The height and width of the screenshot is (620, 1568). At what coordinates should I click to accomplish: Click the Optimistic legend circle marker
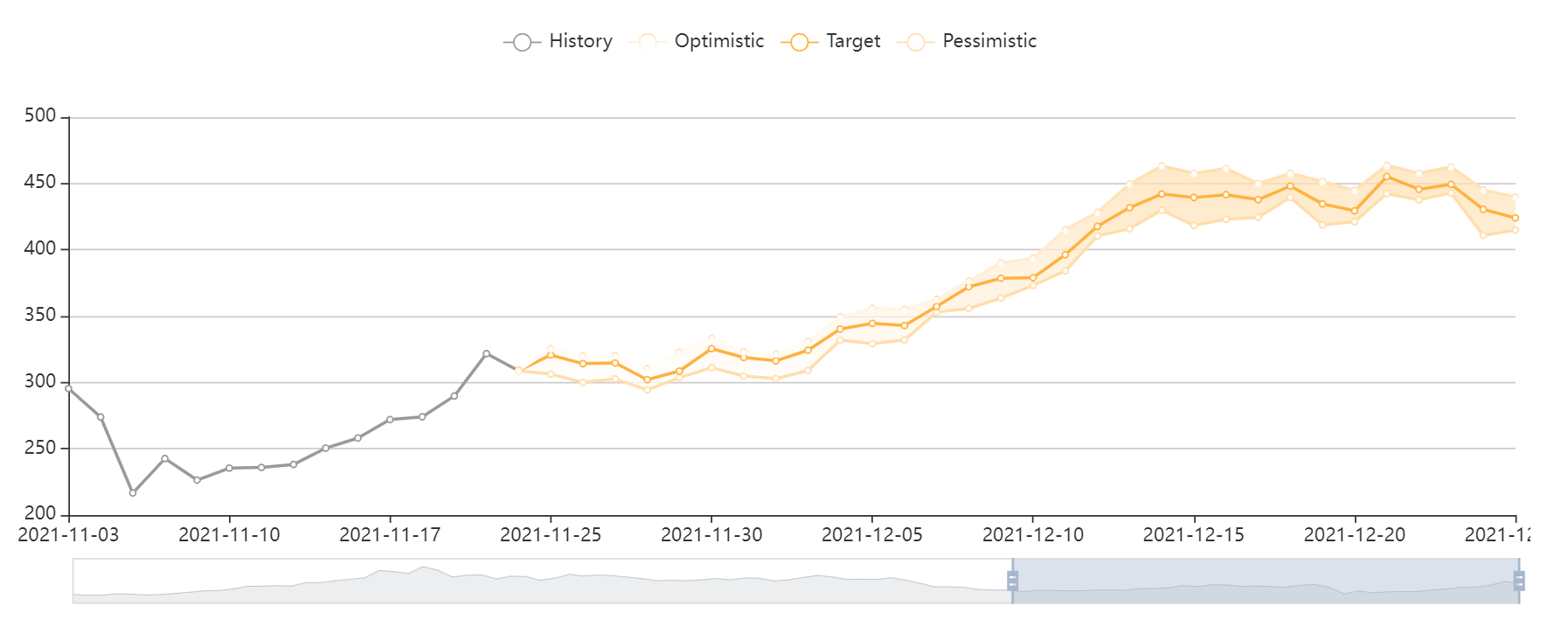pyautogui.click(x=648, y=42)
